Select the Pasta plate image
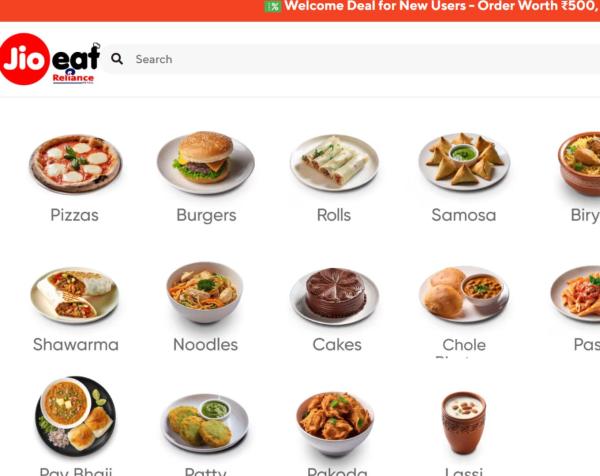Viewport: 600px width, 476px height. point(576,293)
